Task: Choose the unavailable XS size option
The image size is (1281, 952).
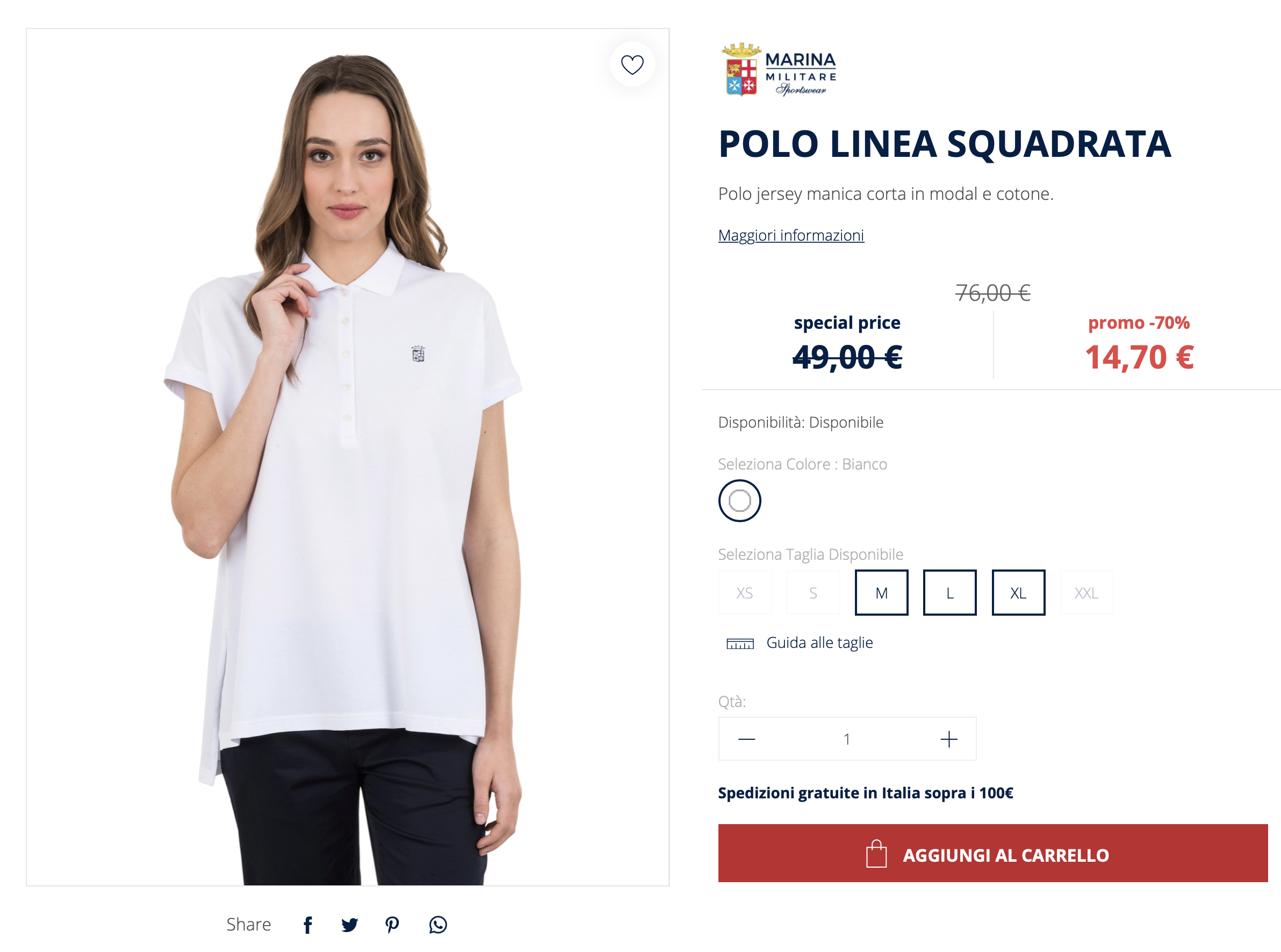Action: click(745, 593)
